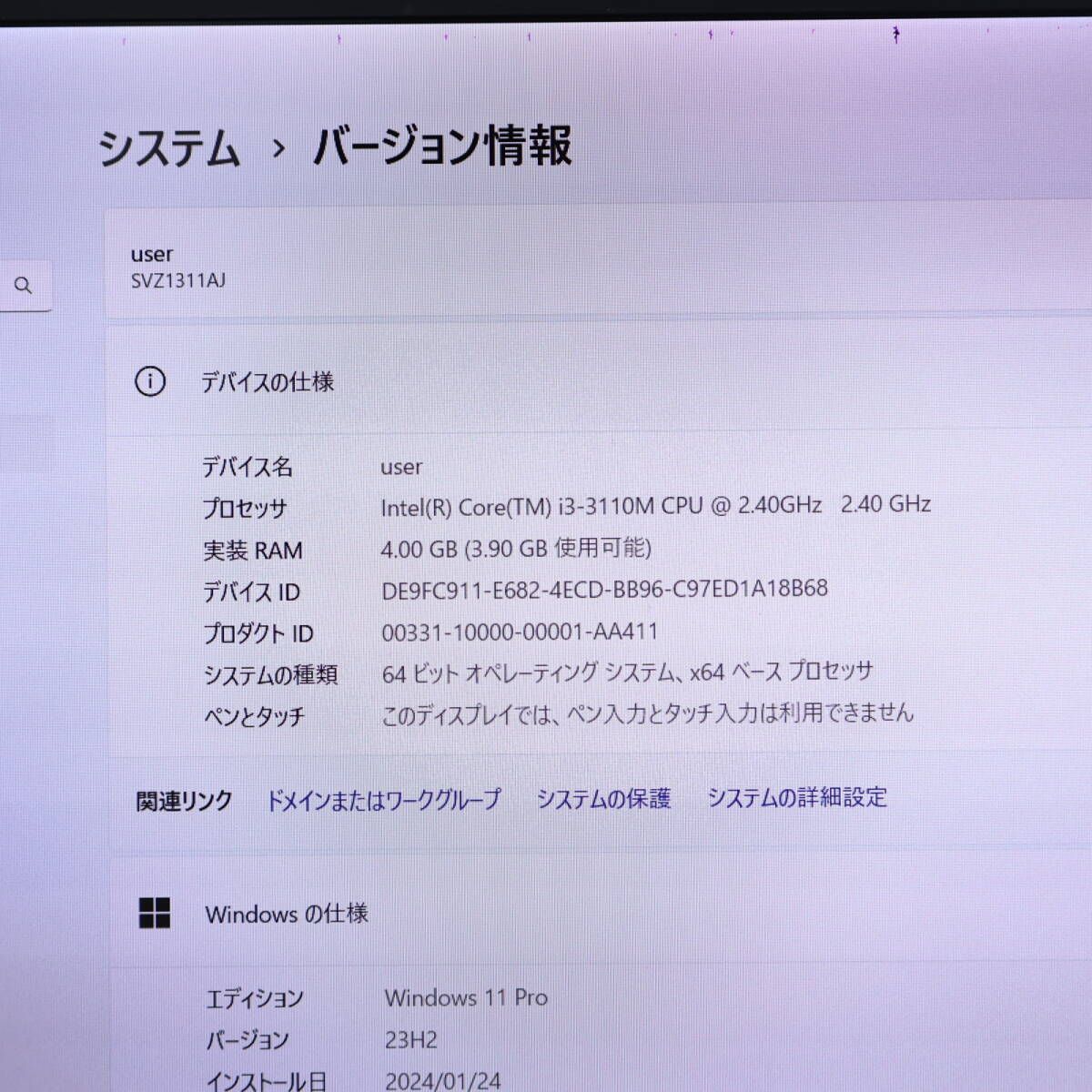Screen dimensions: 1092x1092
Task: Open システムの保護 link
Action: (x=603, y=798)
